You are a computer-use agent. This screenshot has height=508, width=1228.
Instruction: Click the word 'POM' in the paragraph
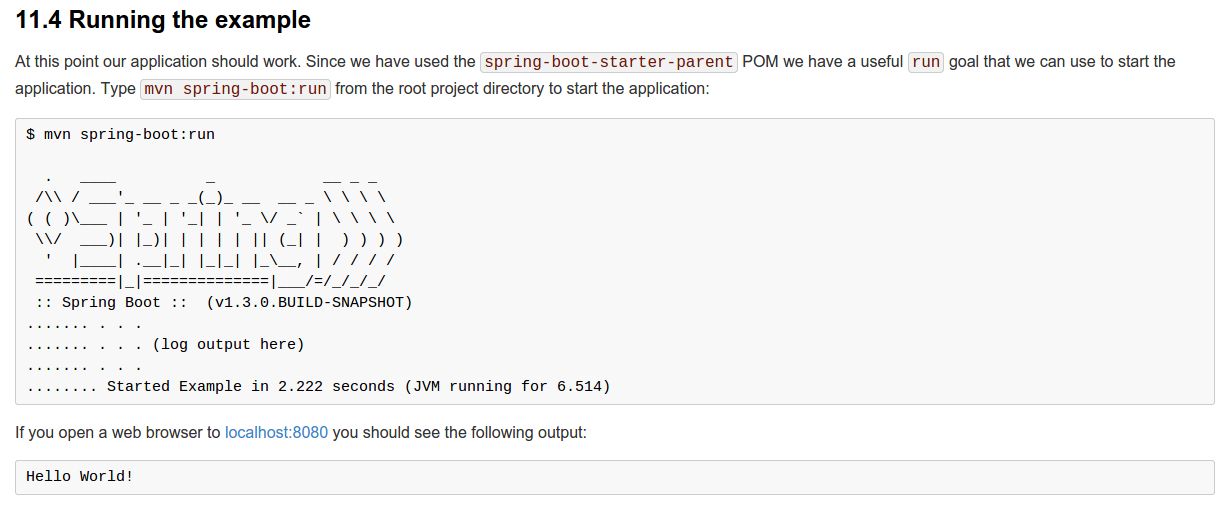pyautogui.click(x=759, y=62)
